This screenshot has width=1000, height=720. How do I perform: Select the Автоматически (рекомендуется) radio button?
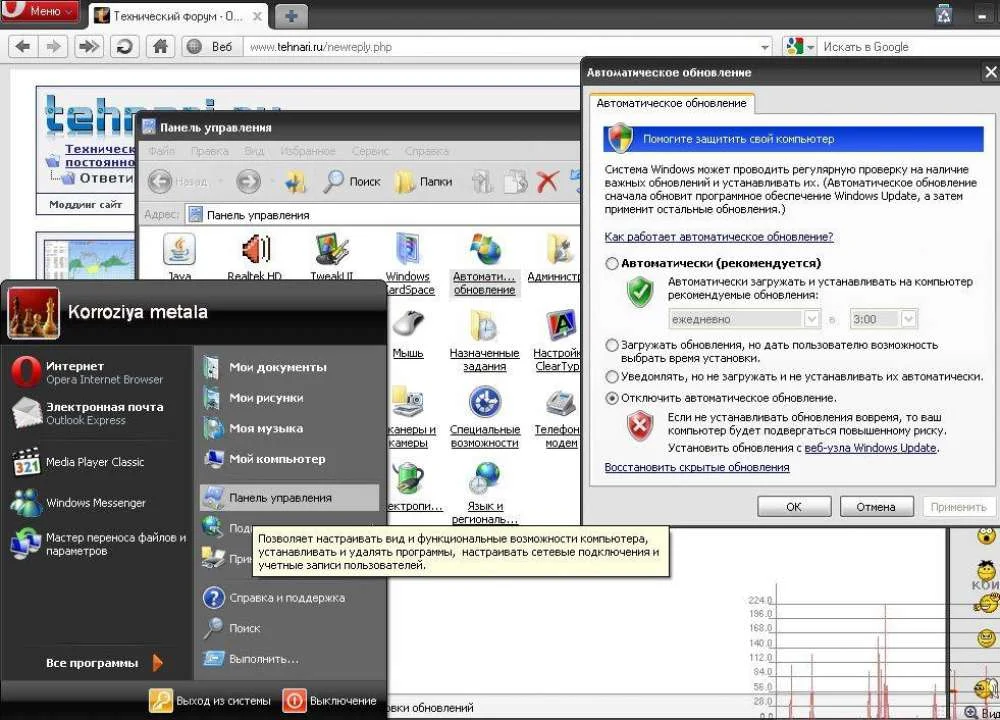pyautogui.click(x=612, y=263)
